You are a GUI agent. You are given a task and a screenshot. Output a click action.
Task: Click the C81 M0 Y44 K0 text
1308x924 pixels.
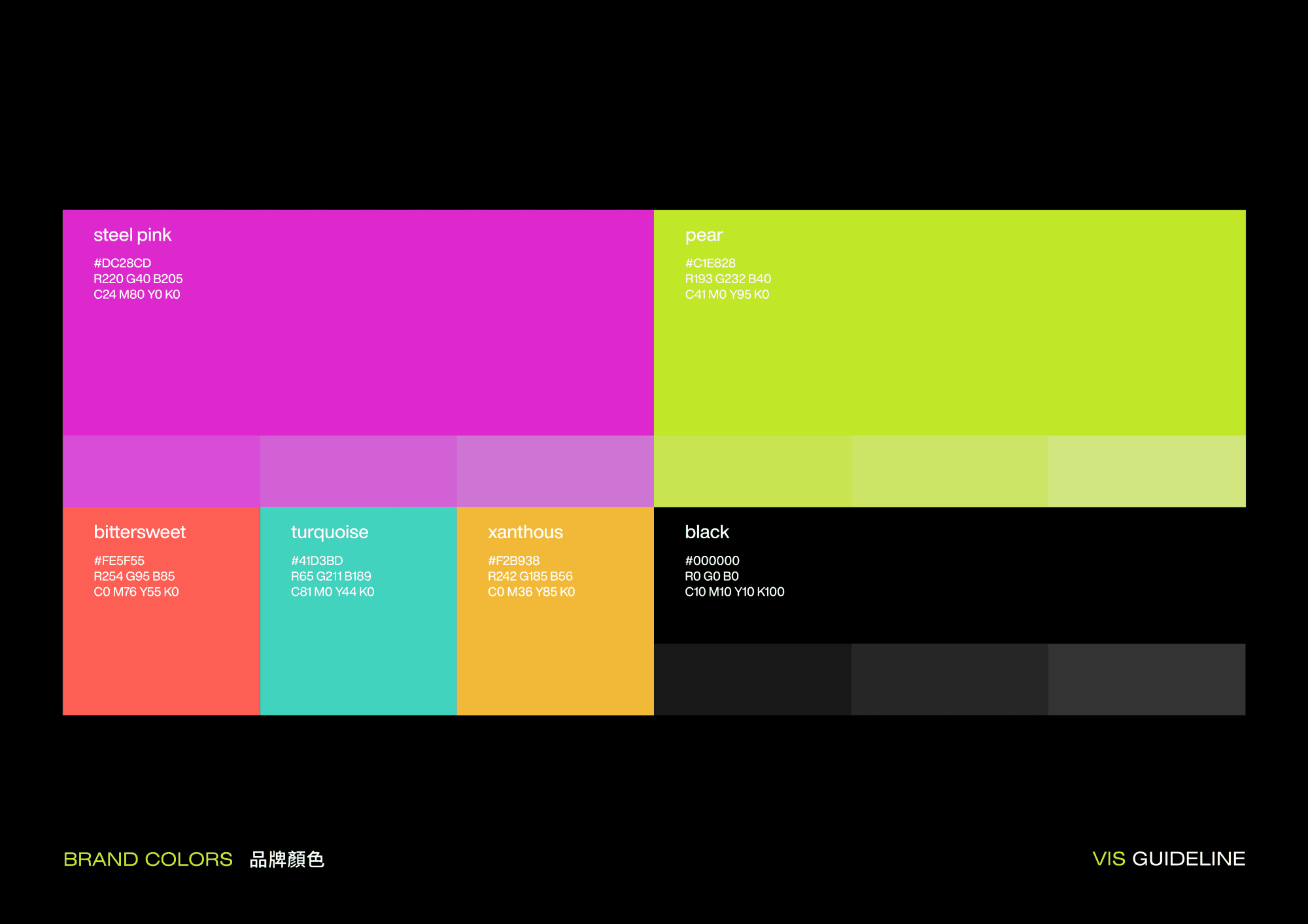click(x=332, y=592)
